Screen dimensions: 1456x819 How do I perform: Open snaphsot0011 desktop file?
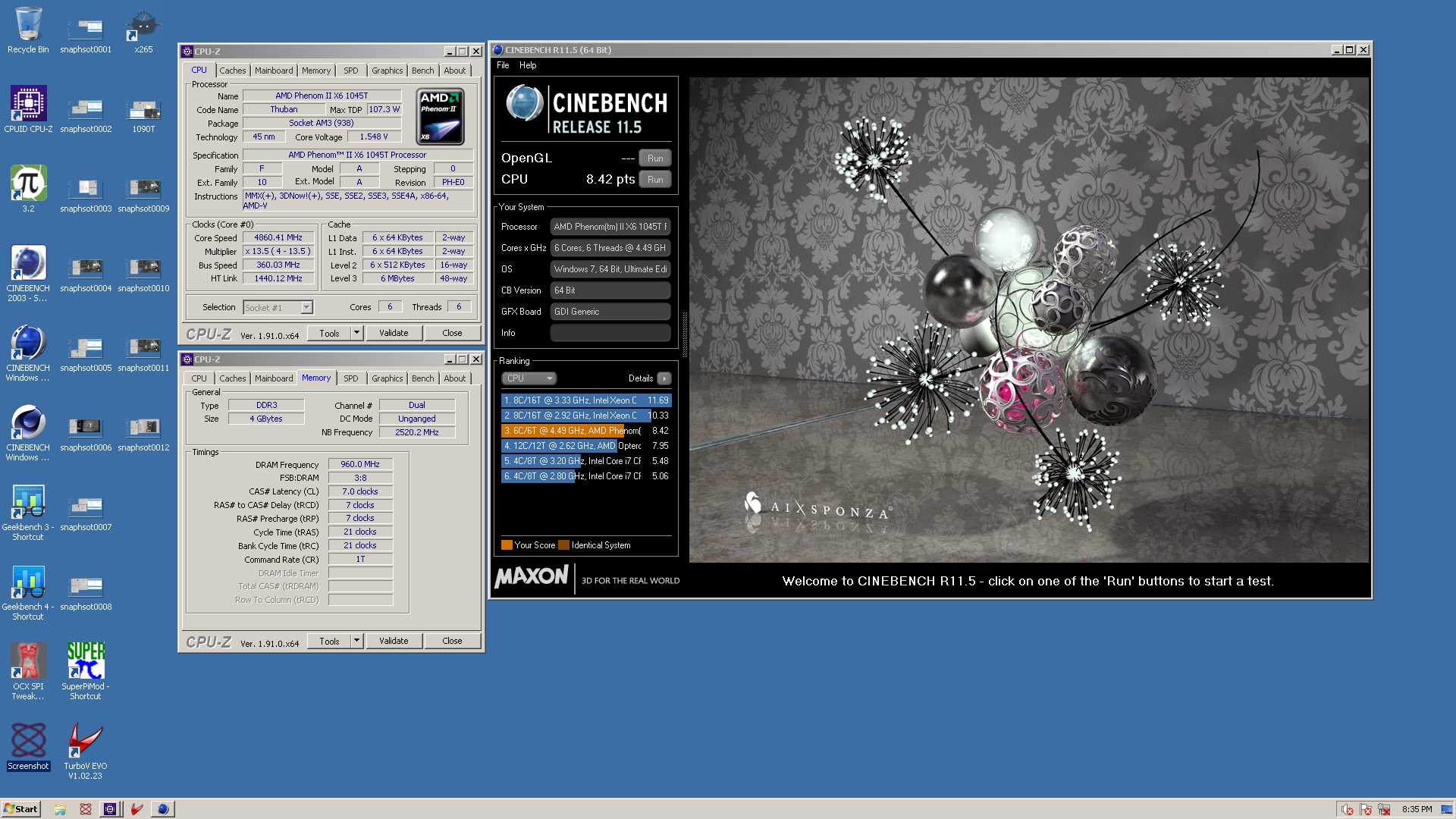point(143,353)
